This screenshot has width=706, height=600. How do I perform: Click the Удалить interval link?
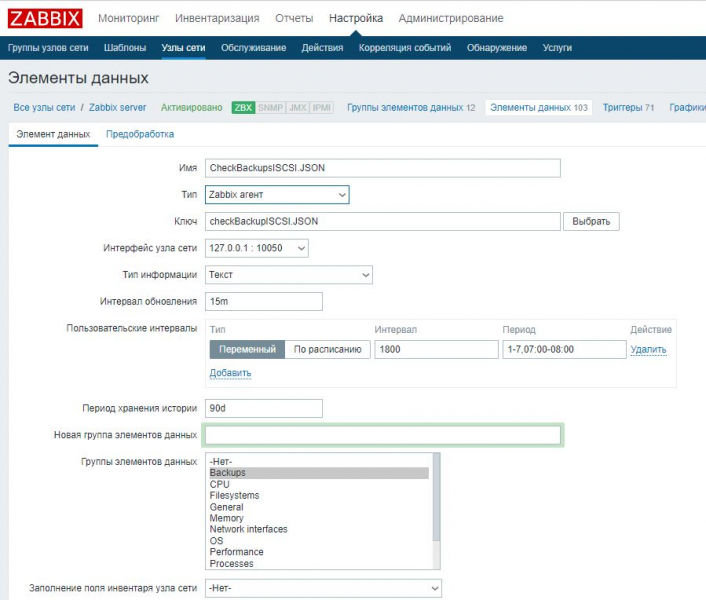tap(648, 349)
